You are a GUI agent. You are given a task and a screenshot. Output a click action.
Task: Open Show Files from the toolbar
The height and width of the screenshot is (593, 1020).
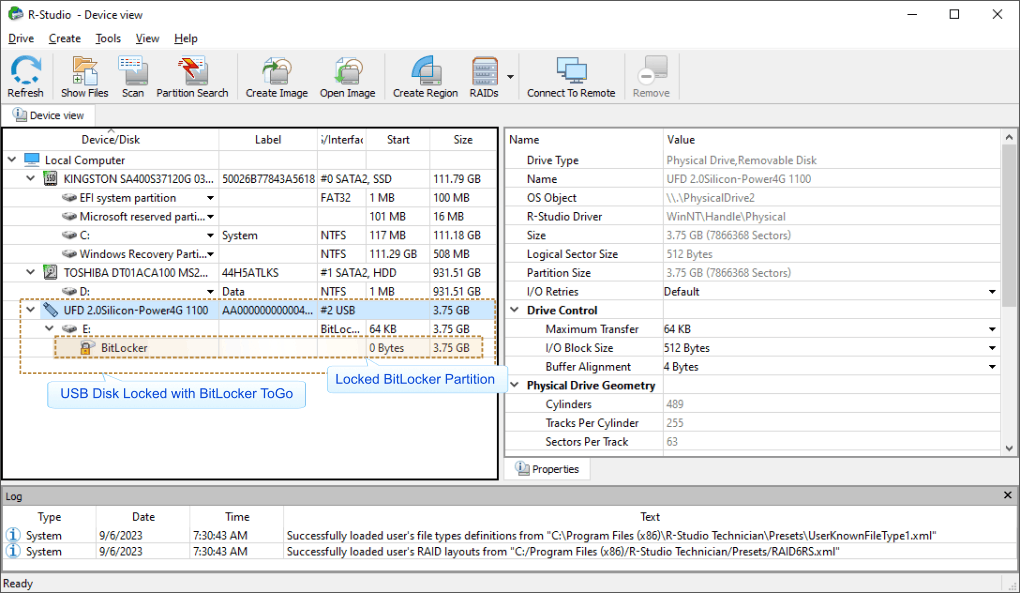click(x=85, y=70)
